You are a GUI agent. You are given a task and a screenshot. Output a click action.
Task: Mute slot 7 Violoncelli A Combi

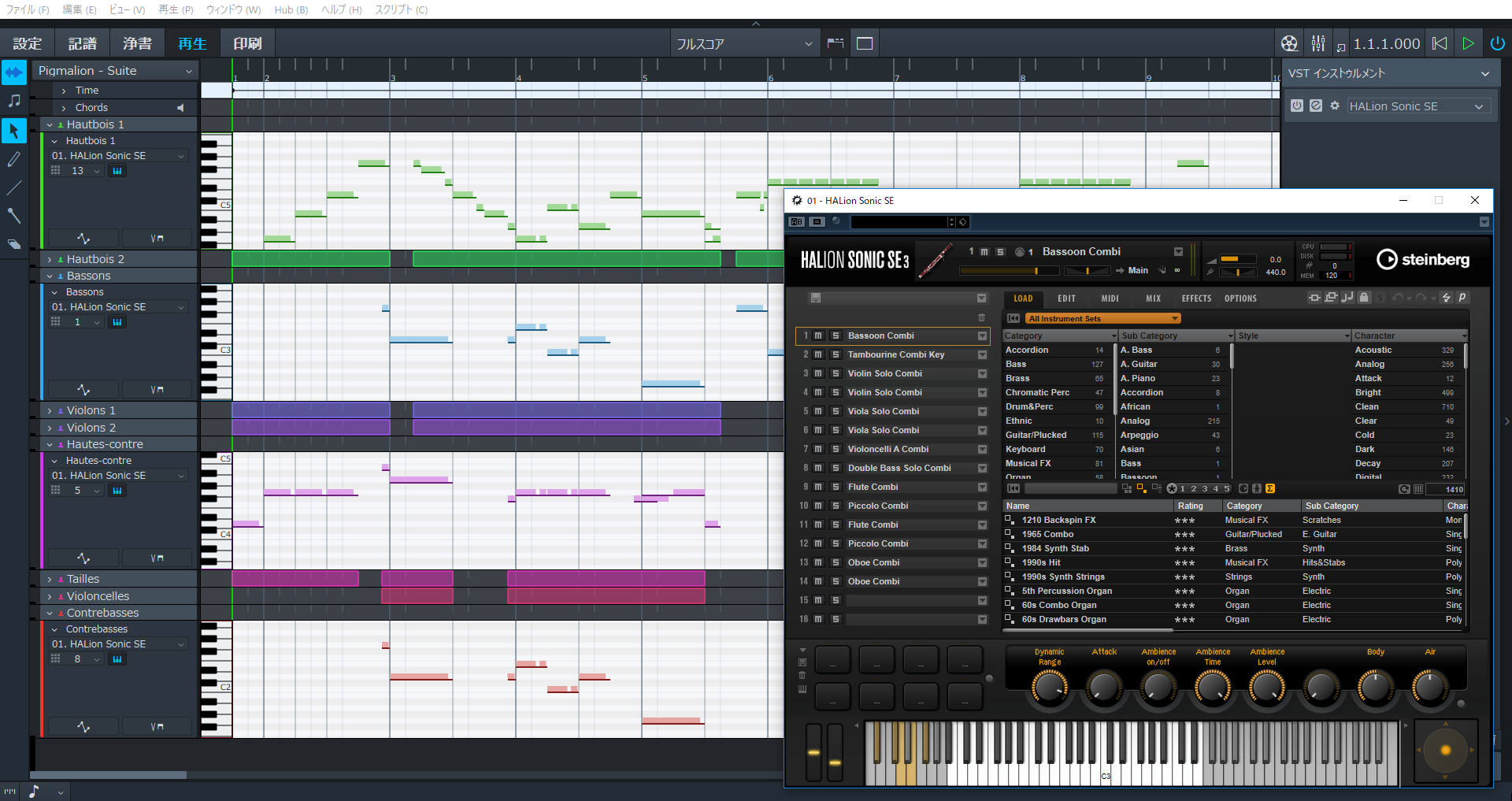click(x=818, y=449)
